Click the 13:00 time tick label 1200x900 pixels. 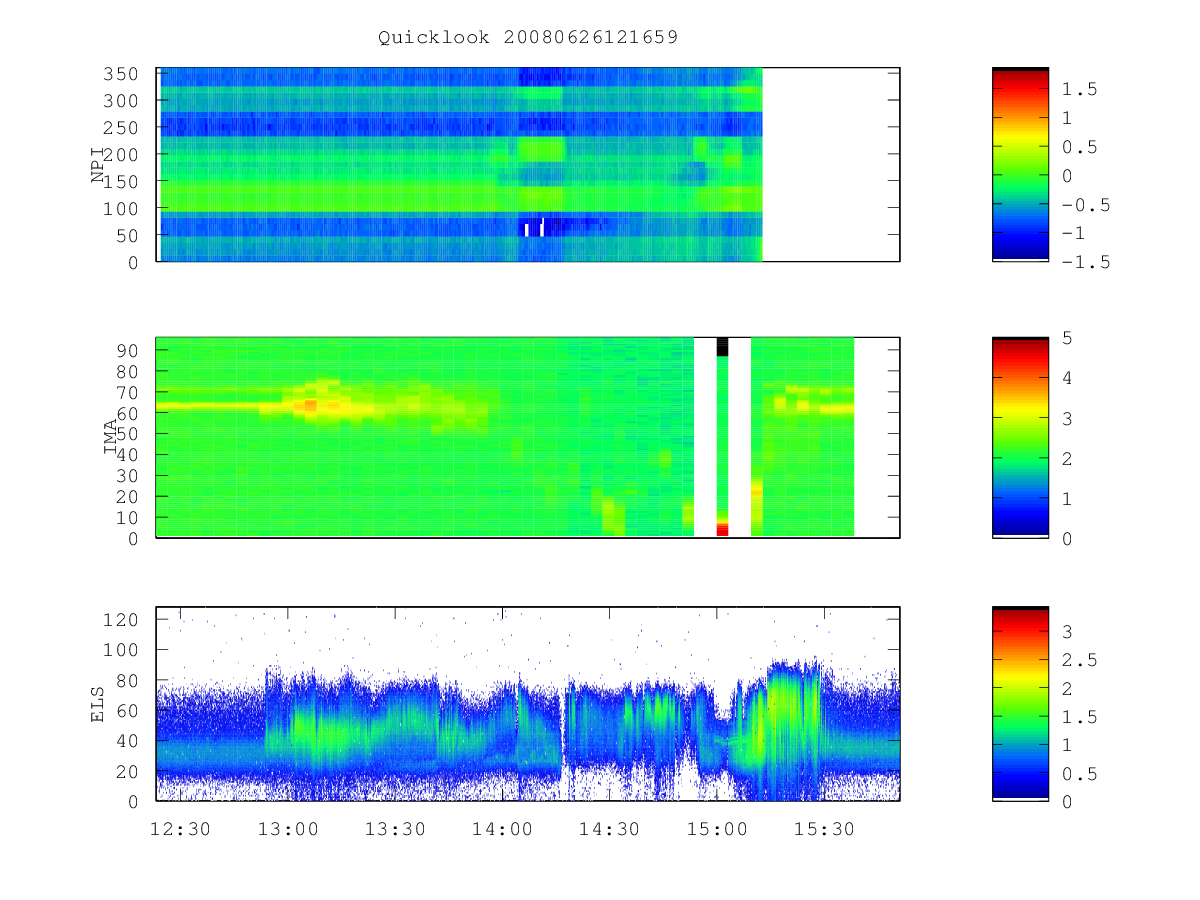point(288,829)
